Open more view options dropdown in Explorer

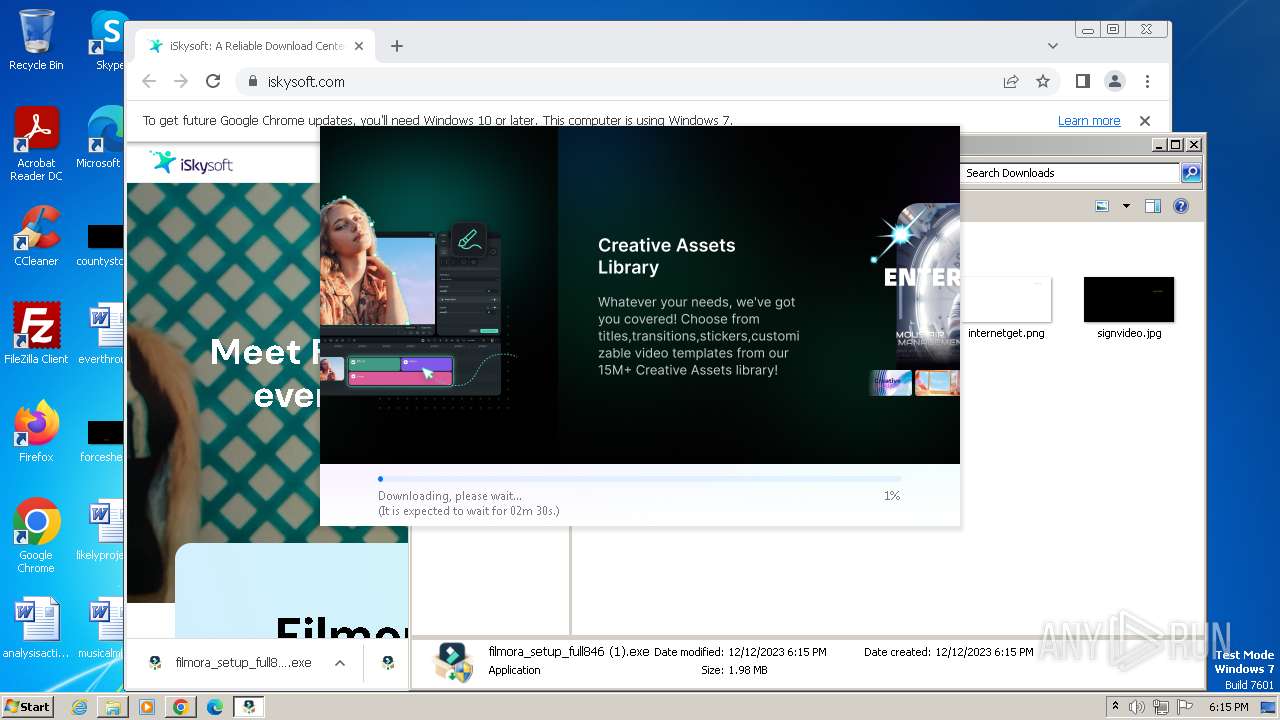[1126, 206]
